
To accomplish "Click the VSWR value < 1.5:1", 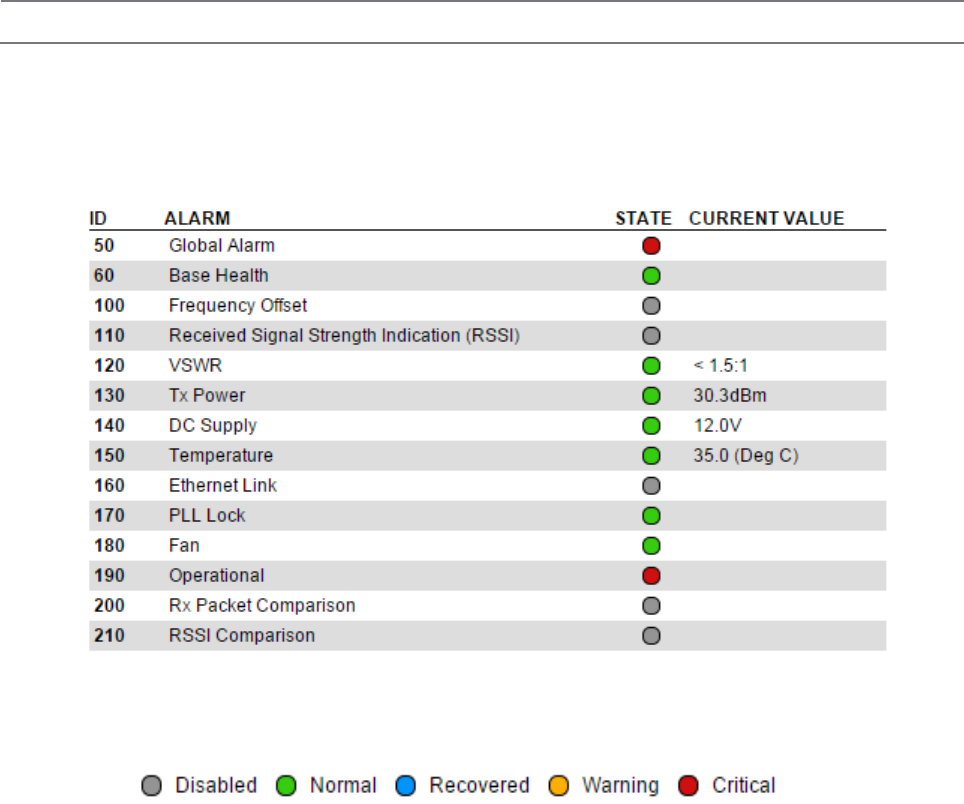I will point(721,366).
